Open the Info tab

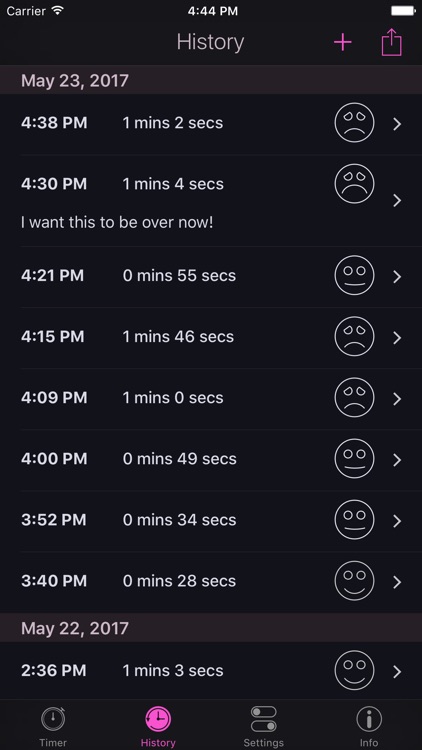tap(369, 727)
